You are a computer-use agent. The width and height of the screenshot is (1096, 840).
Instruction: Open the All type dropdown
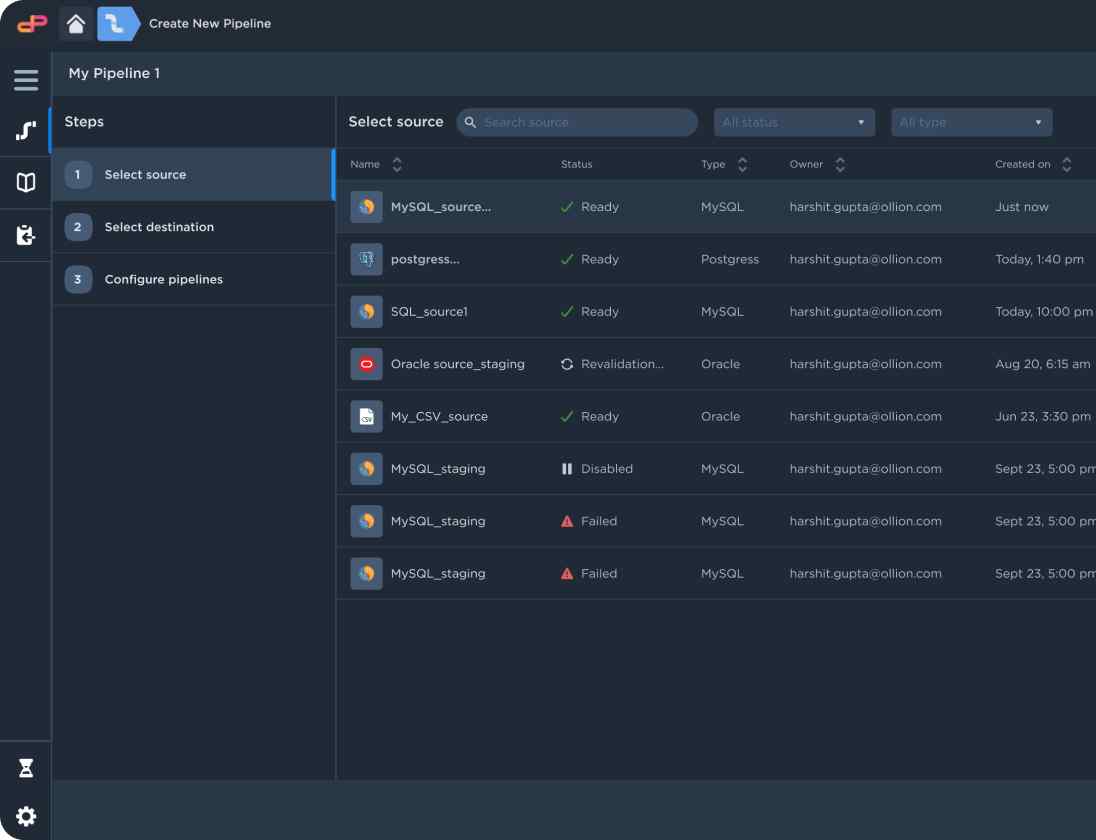[972, 122]
